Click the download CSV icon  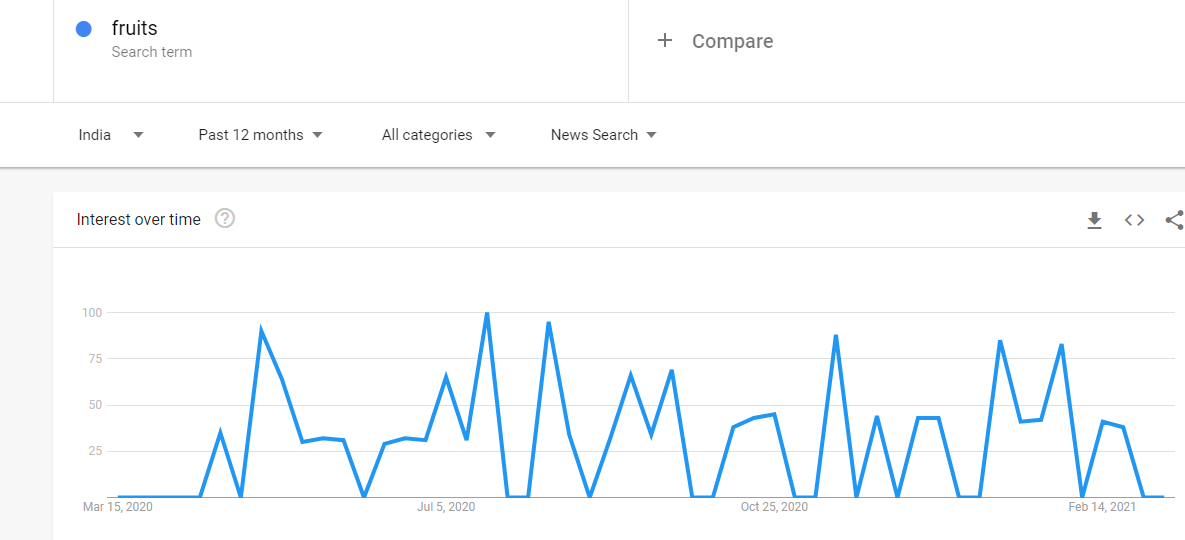click(1094, 220)
